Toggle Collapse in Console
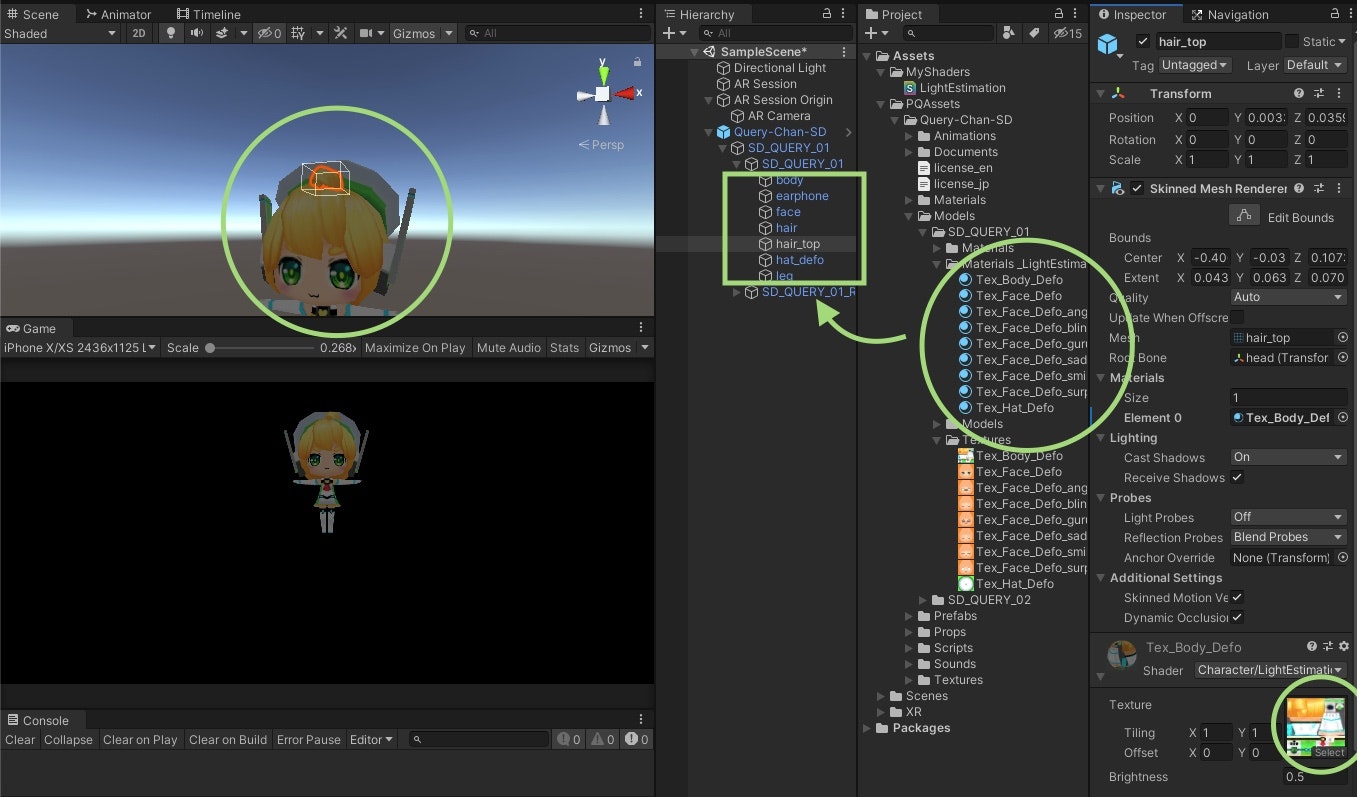Image resolution: width=1357 pixels, height=797 pixels. click(x=68, y=740)
